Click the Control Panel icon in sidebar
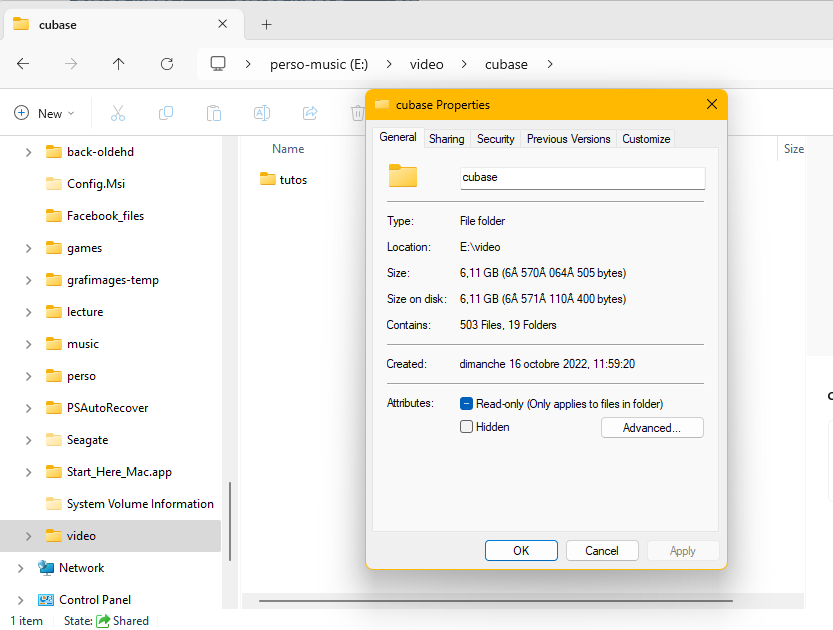This screenshot has width=833, height=630. (46, 600)
